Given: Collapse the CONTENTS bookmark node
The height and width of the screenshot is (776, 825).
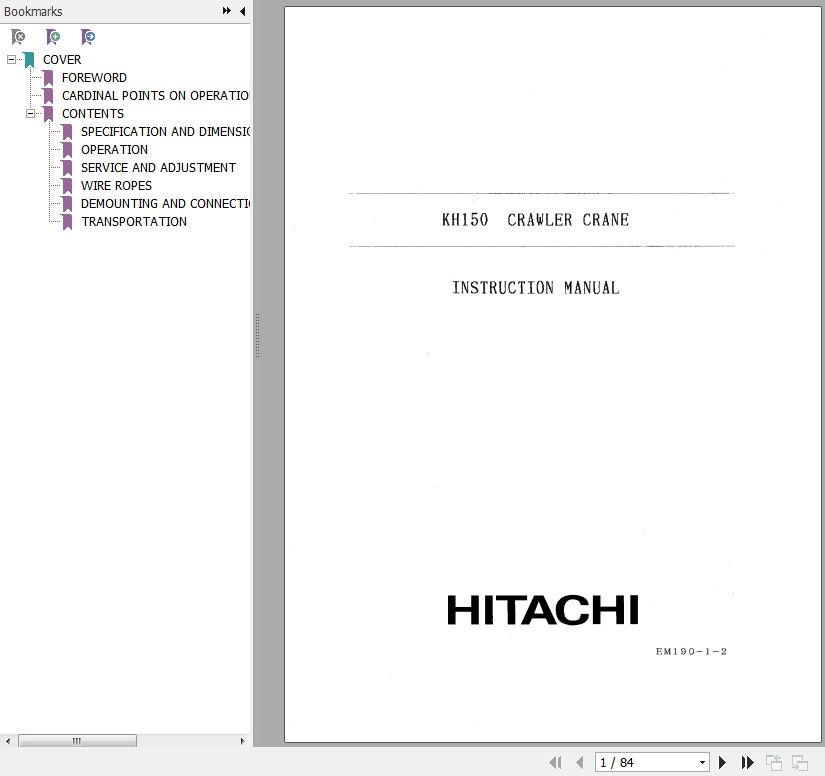Looking at the screenshot, I should coord(30,113).
